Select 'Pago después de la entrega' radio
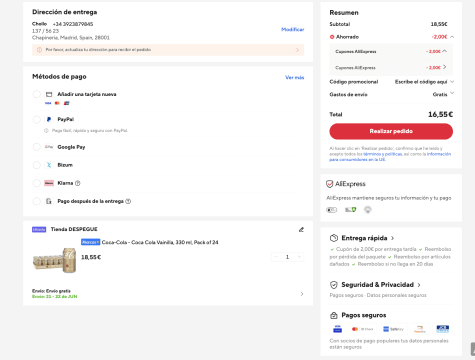The height and width of the screenshot is (360, 475). [37, 201]
